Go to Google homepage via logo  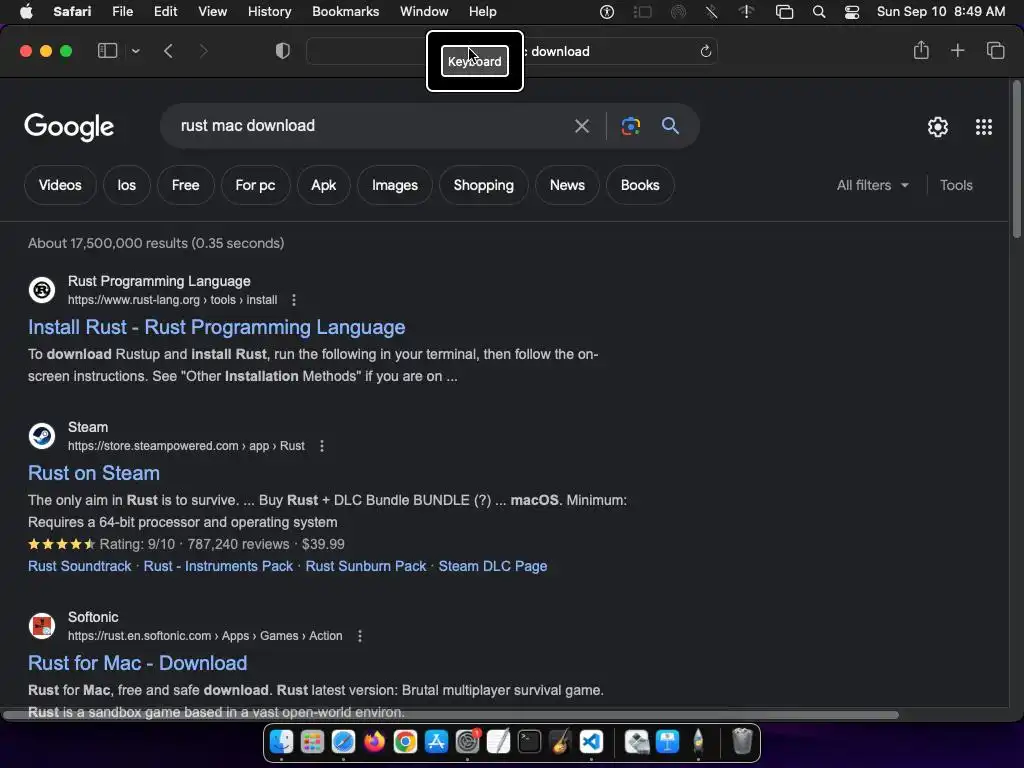(69, 127)
